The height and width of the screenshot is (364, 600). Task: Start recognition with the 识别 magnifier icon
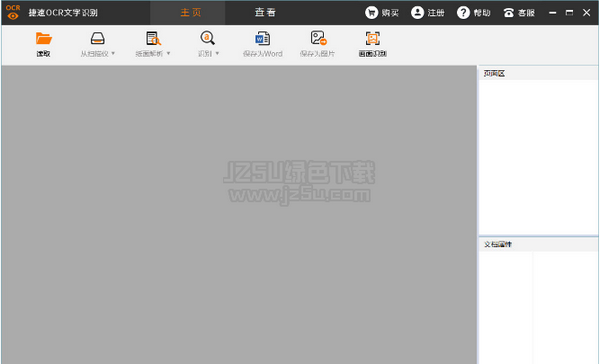[207, 38]
